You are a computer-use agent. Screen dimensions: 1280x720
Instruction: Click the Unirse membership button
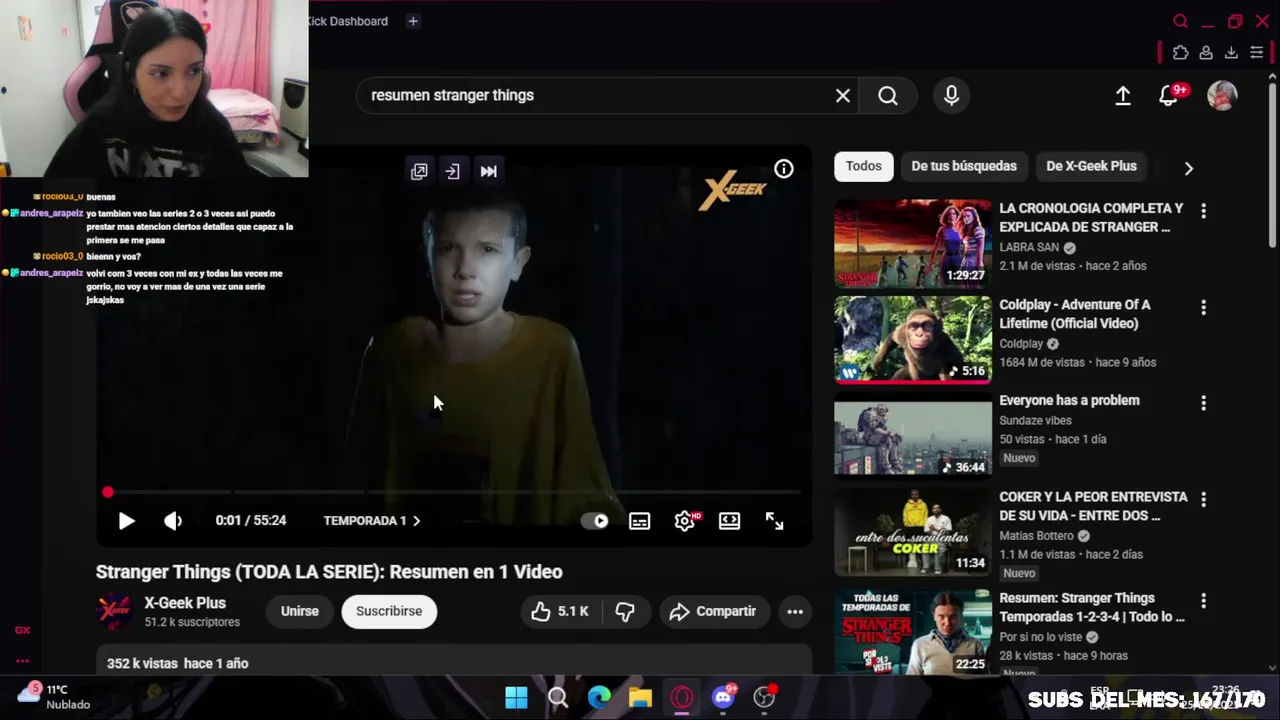[x=300, y=611]
